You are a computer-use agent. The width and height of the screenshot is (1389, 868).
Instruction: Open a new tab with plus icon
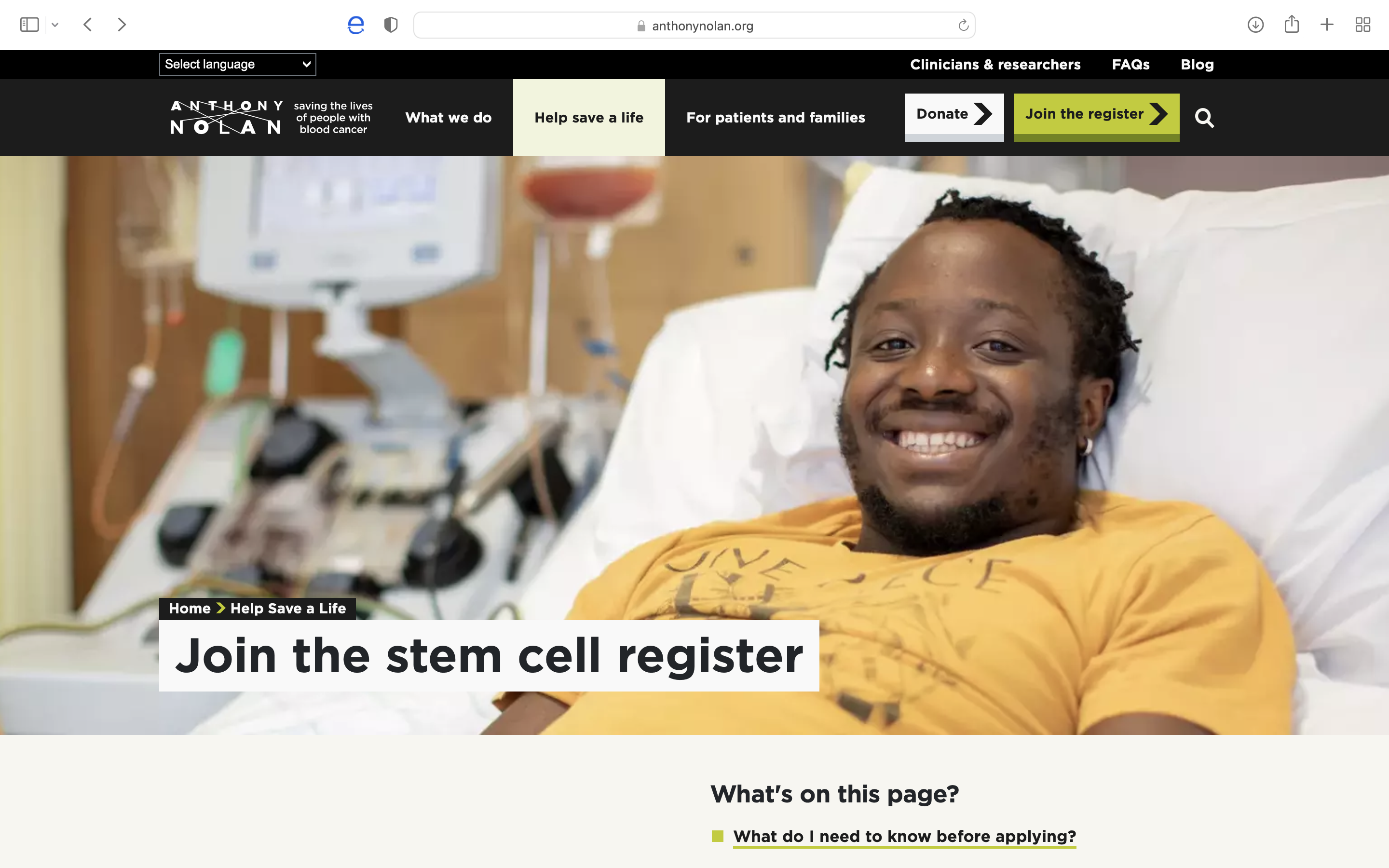pos(1327,25)
